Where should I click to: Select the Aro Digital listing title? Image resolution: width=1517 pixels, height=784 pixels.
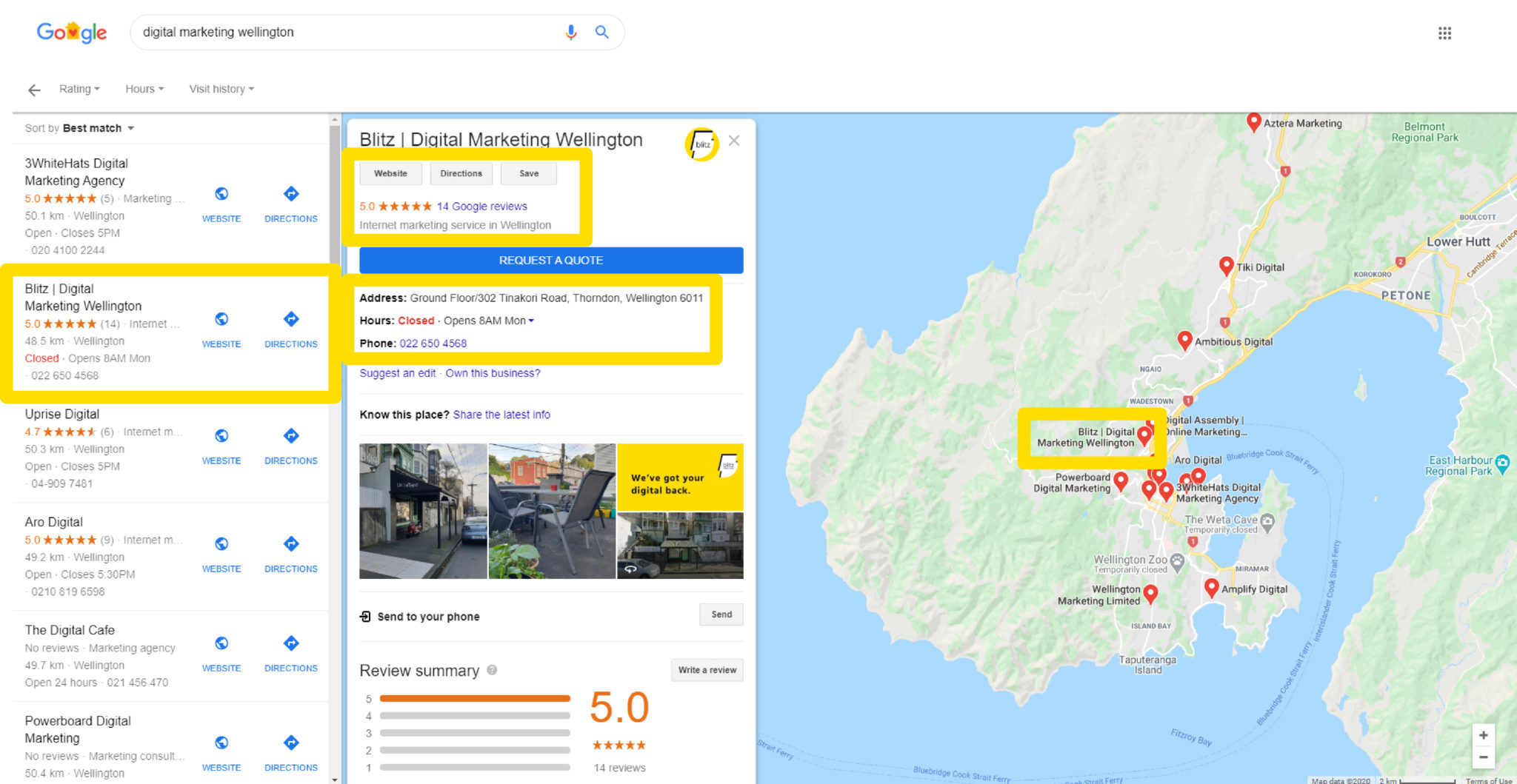pos(54,523)
